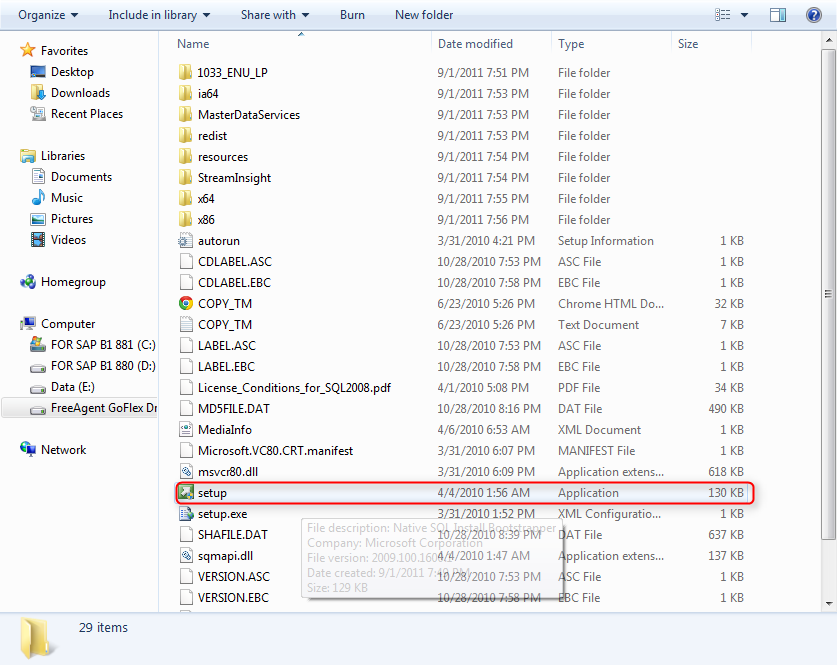Open the Share with dropdown
Viewport: 837px width, 665px height.
[275, 15]
